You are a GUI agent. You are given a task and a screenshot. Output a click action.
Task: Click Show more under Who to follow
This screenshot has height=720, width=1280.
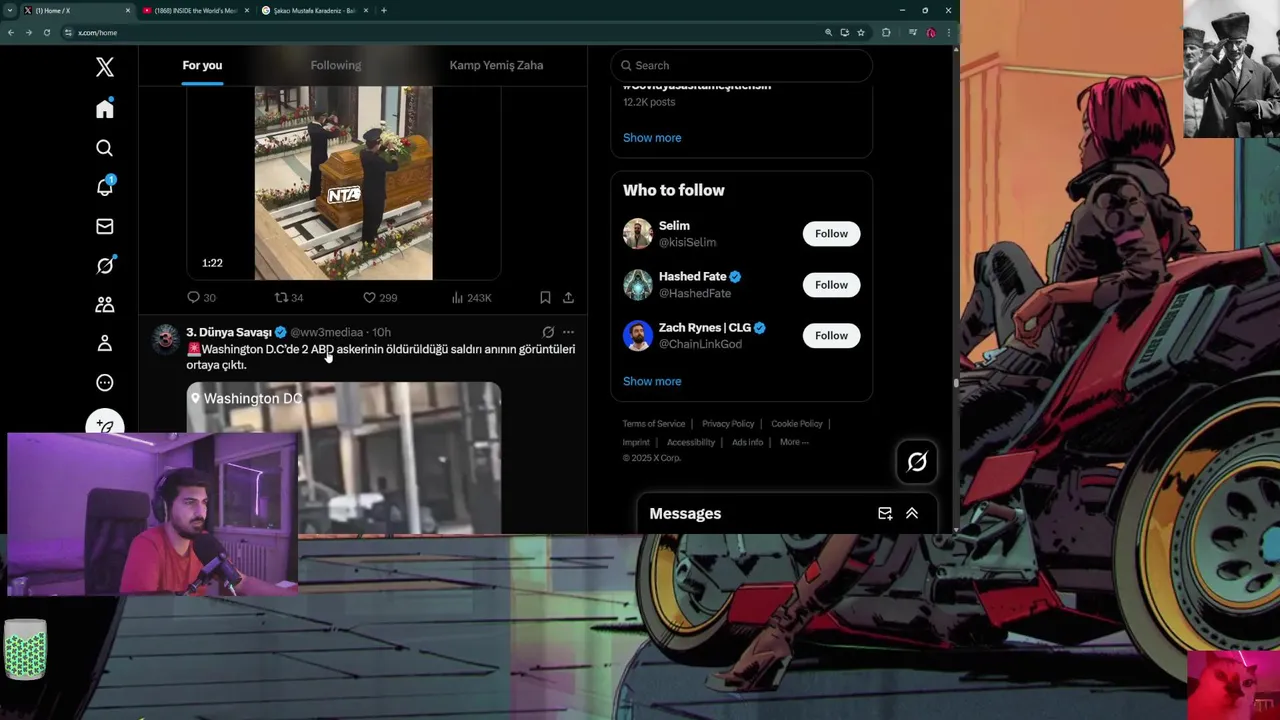click(652, 381)
